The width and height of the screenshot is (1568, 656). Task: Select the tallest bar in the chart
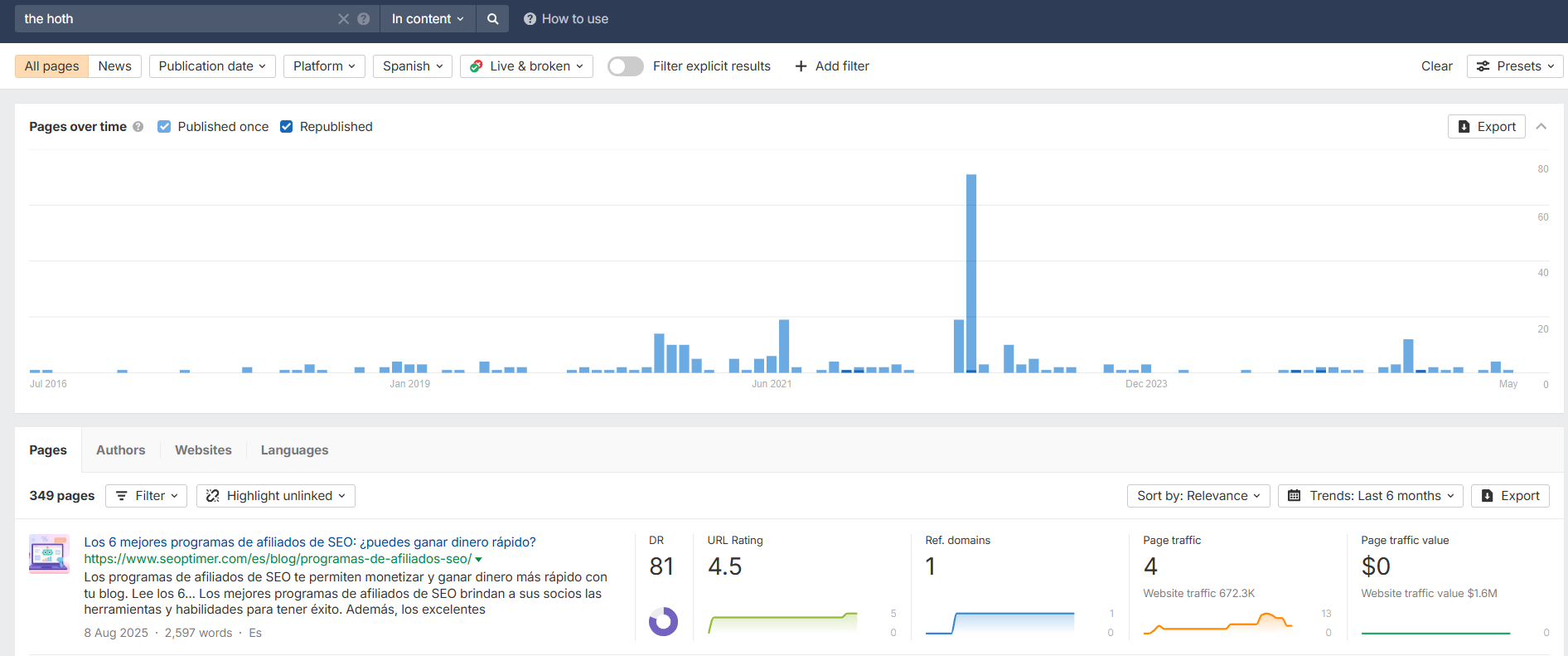[x=971, y=274]
